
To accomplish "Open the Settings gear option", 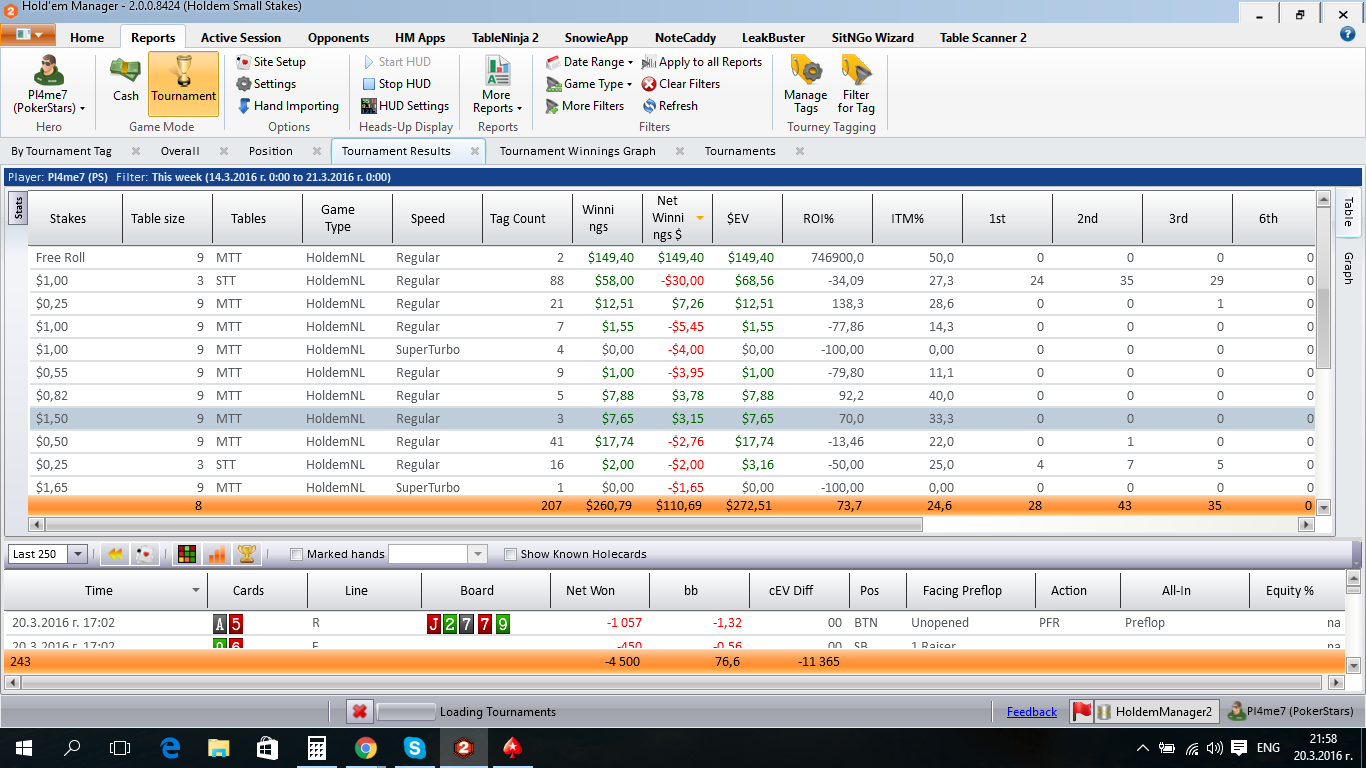I will [x=265, y=84].
